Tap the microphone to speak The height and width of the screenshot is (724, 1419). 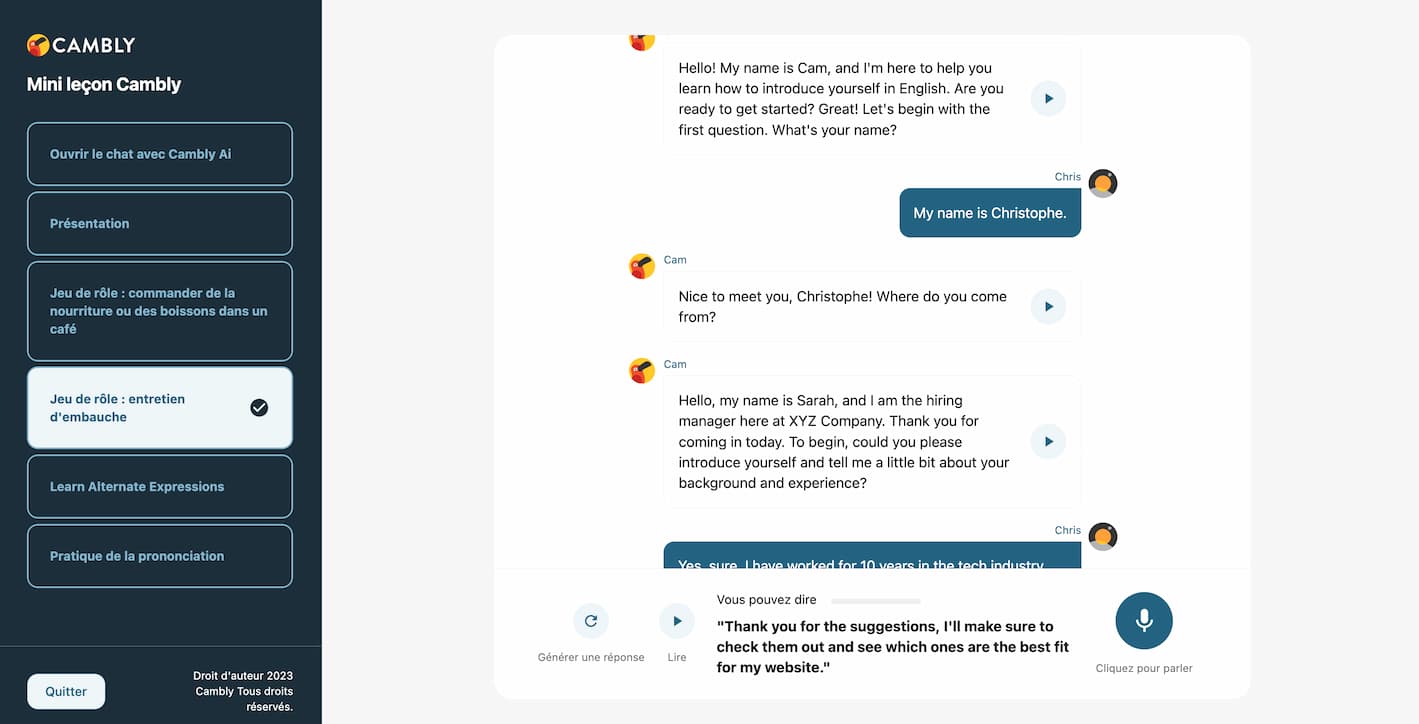(1143, 620)
